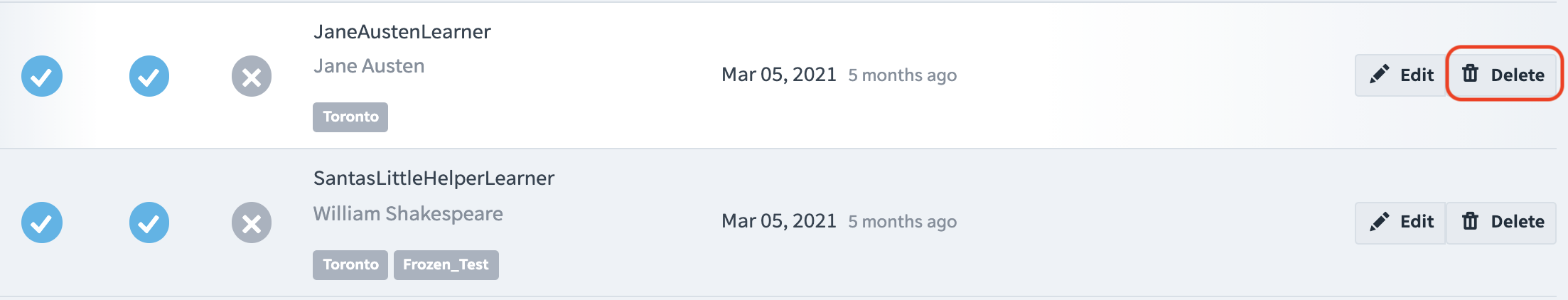Click pencil icon on William Shakespeare's Edit button
Viewport: 1568px width, 300px height.
click(1379, 221)
